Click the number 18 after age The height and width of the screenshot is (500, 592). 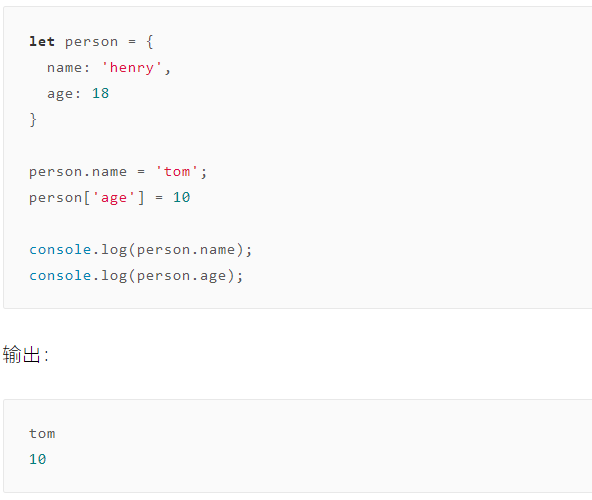click(x=100, y=93)
